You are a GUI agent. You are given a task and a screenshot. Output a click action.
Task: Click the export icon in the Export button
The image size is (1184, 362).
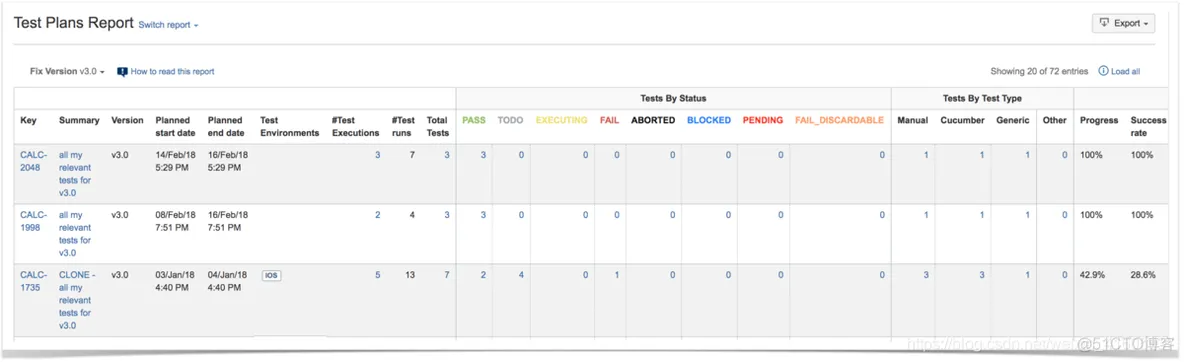pyautogui.click(x=1105, y=23)
